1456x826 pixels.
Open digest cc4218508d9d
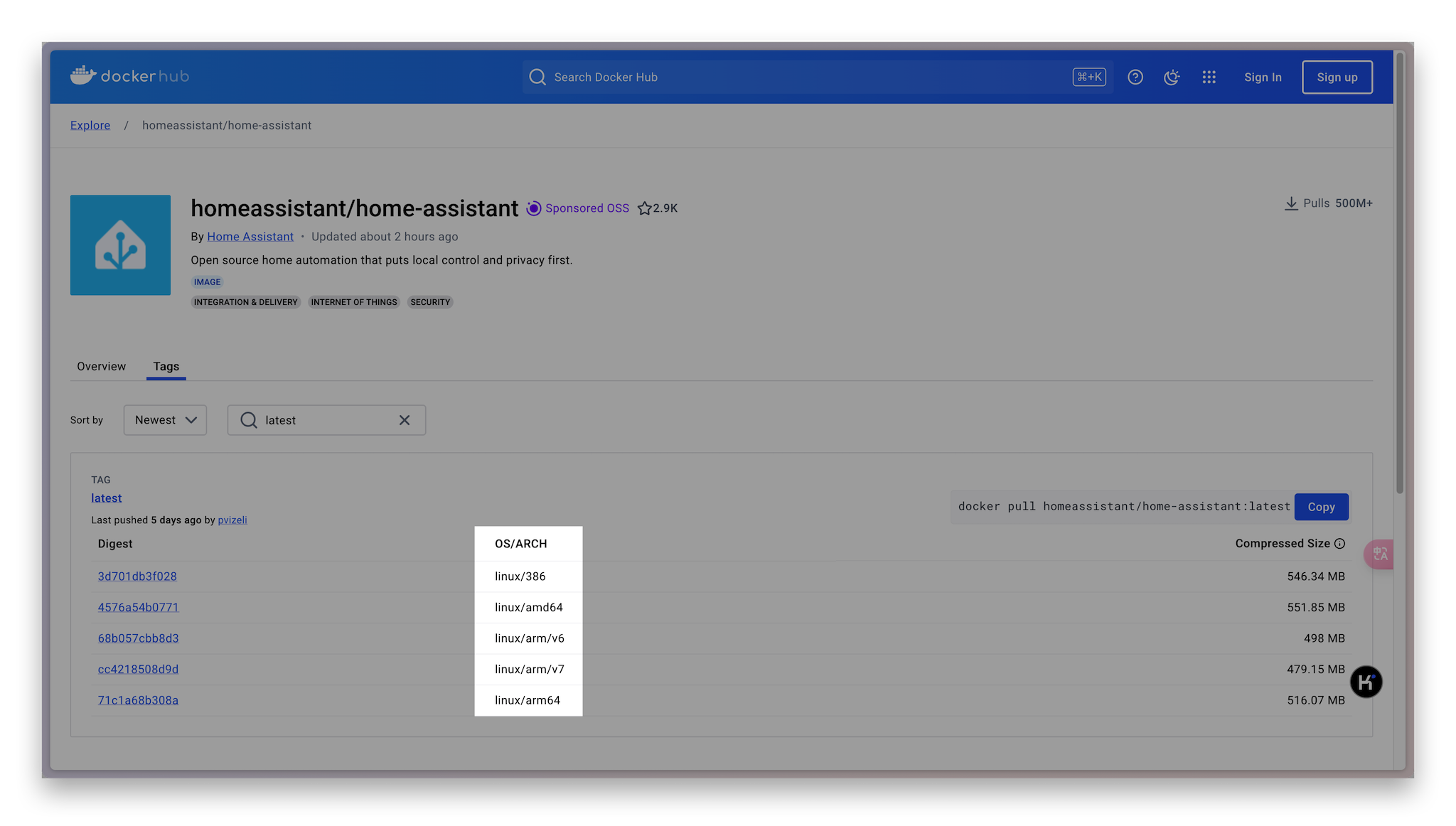[138, 670]
